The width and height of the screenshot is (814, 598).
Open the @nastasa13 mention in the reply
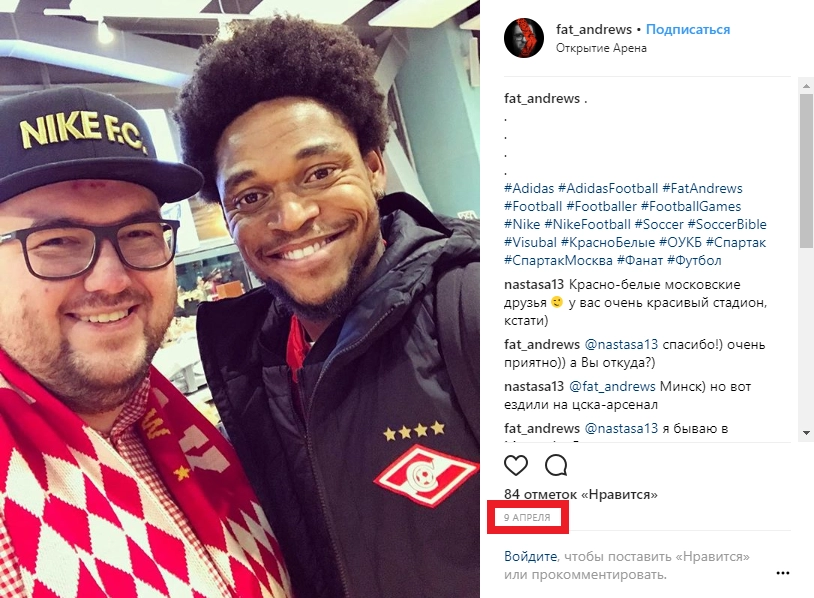coord(621,344)
